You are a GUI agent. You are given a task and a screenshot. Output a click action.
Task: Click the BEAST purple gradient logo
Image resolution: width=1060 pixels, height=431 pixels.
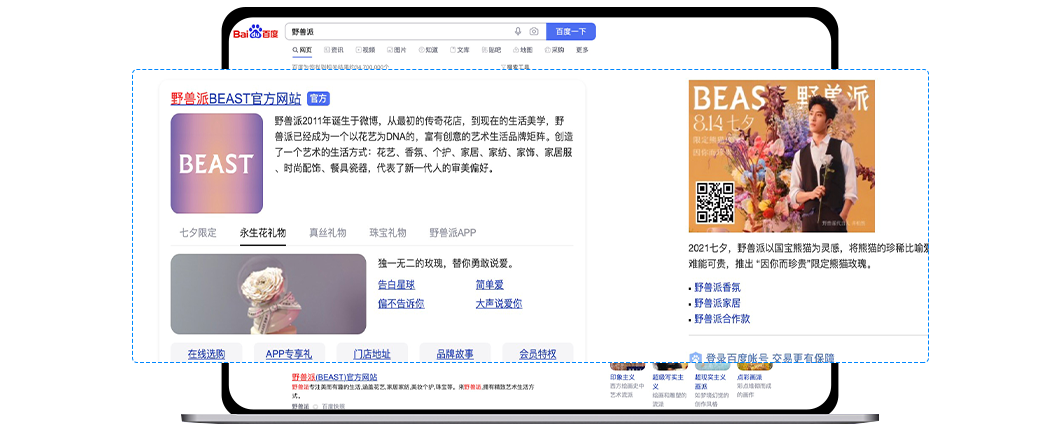[216, 163]
